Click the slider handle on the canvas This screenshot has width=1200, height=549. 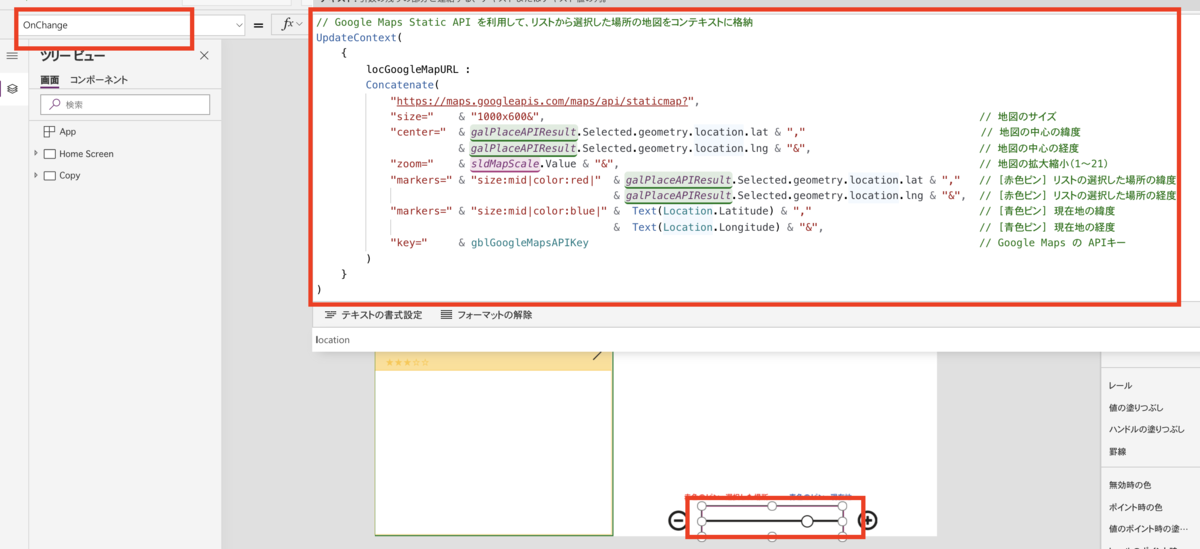pyautogui.click(x=807, y=521)
